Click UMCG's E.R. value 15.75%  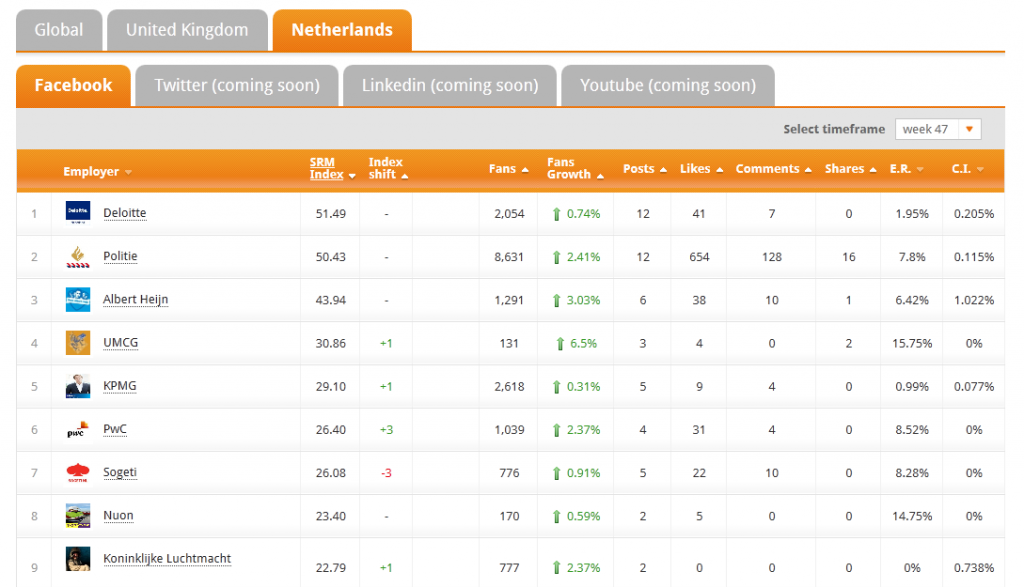[912, 343]
